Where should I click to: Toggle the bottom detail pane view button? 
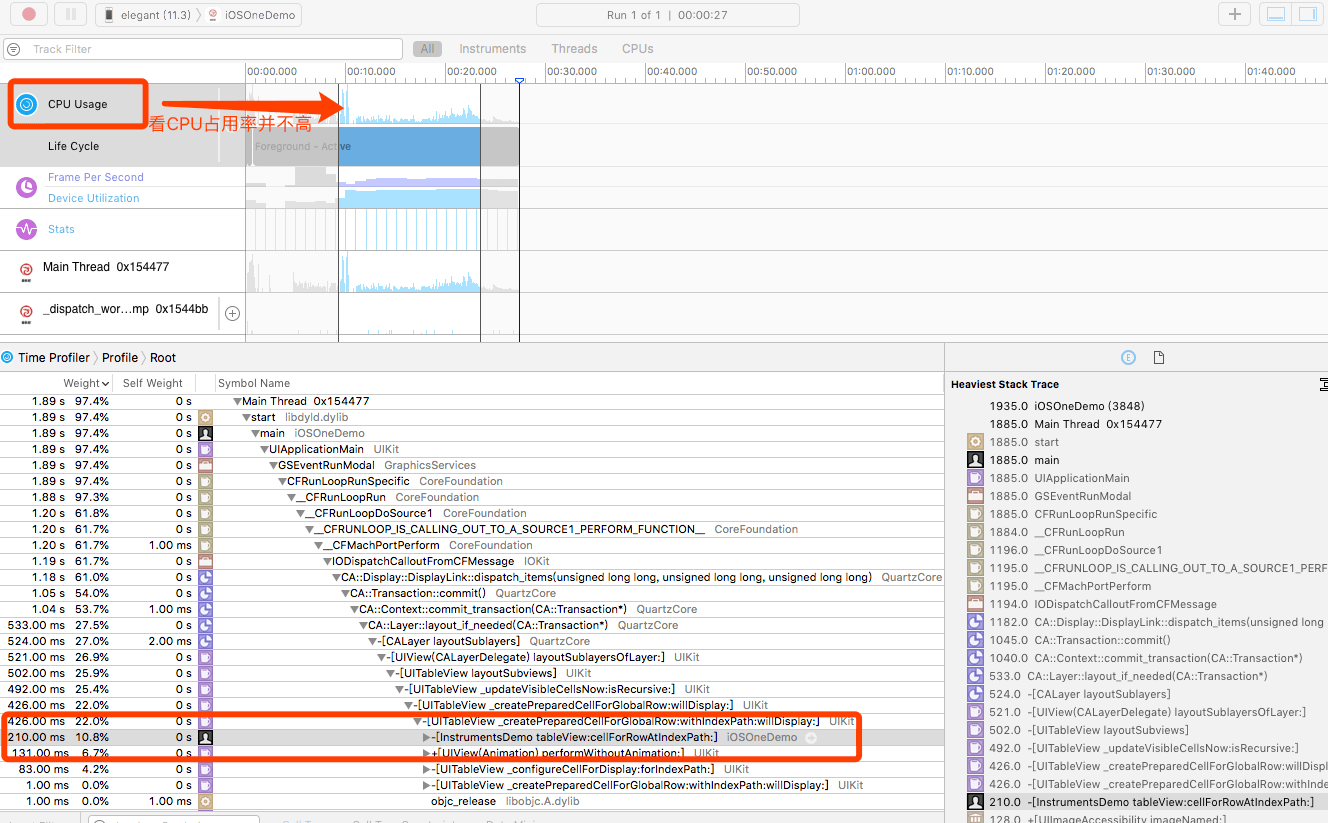pyautogui.click(x=1275, y=14)
